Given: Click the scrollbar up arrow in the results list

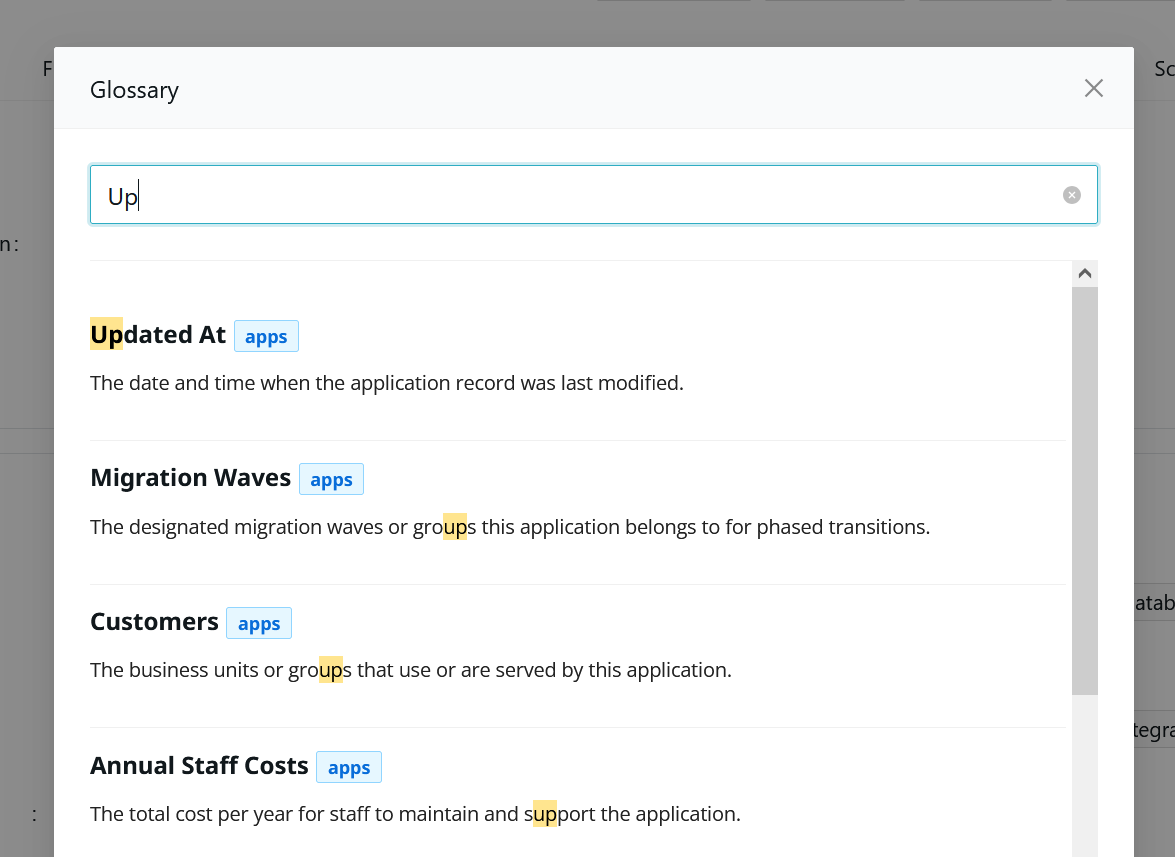Looking at the screenshot, I should pos(1084,273).
